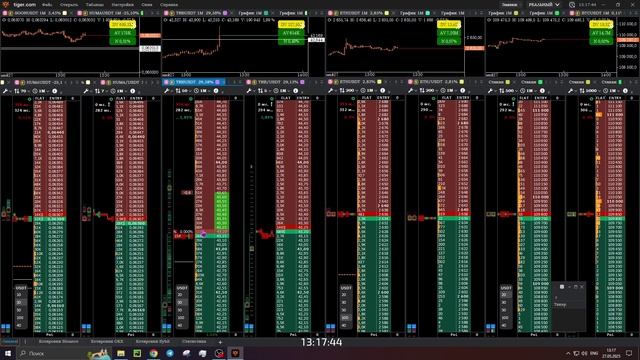Open the 5000 price-step dropdown in Стакан panel
The width and height of the screenshot is (640, 360).
(590, 91)
